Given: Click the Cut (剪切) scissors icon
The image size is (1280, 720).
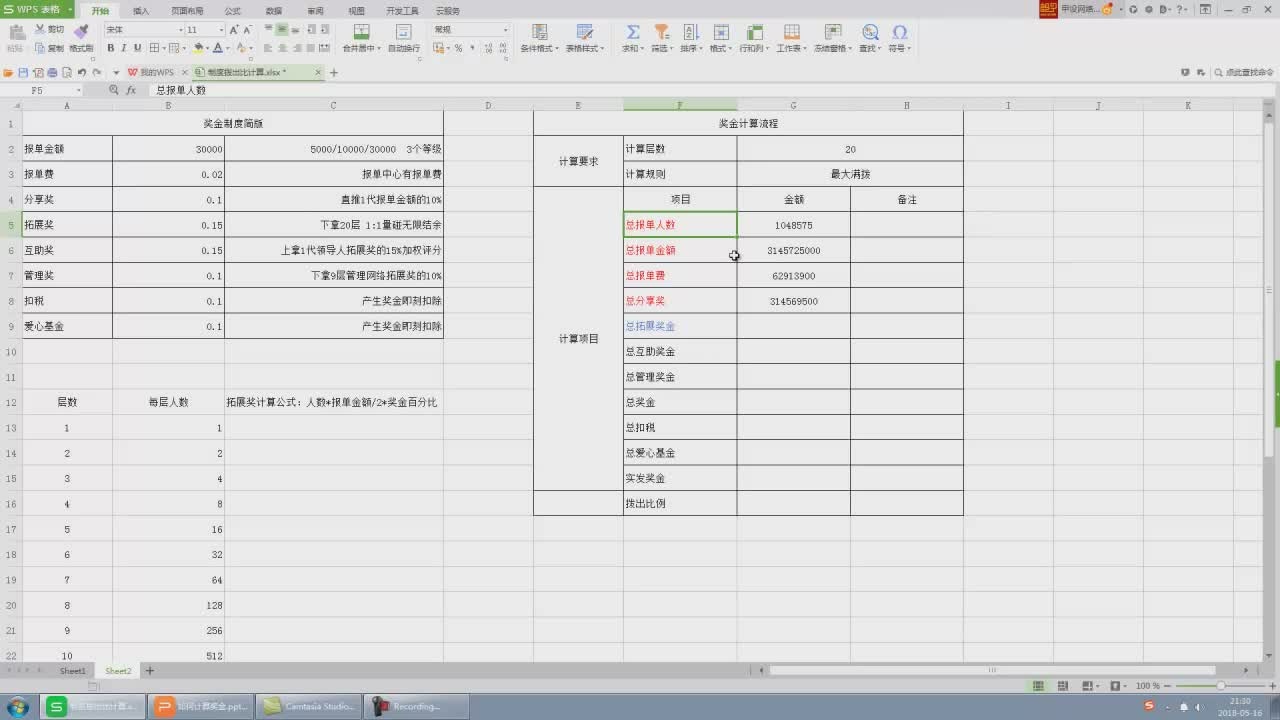Looking at the screenshot, I should click(40, 30).
